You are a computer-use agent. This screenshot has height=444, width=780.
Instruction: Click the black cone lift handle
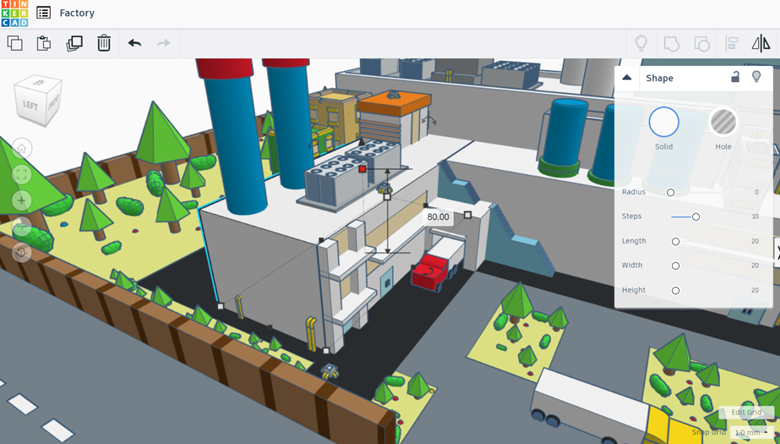[x=362, y=143]
